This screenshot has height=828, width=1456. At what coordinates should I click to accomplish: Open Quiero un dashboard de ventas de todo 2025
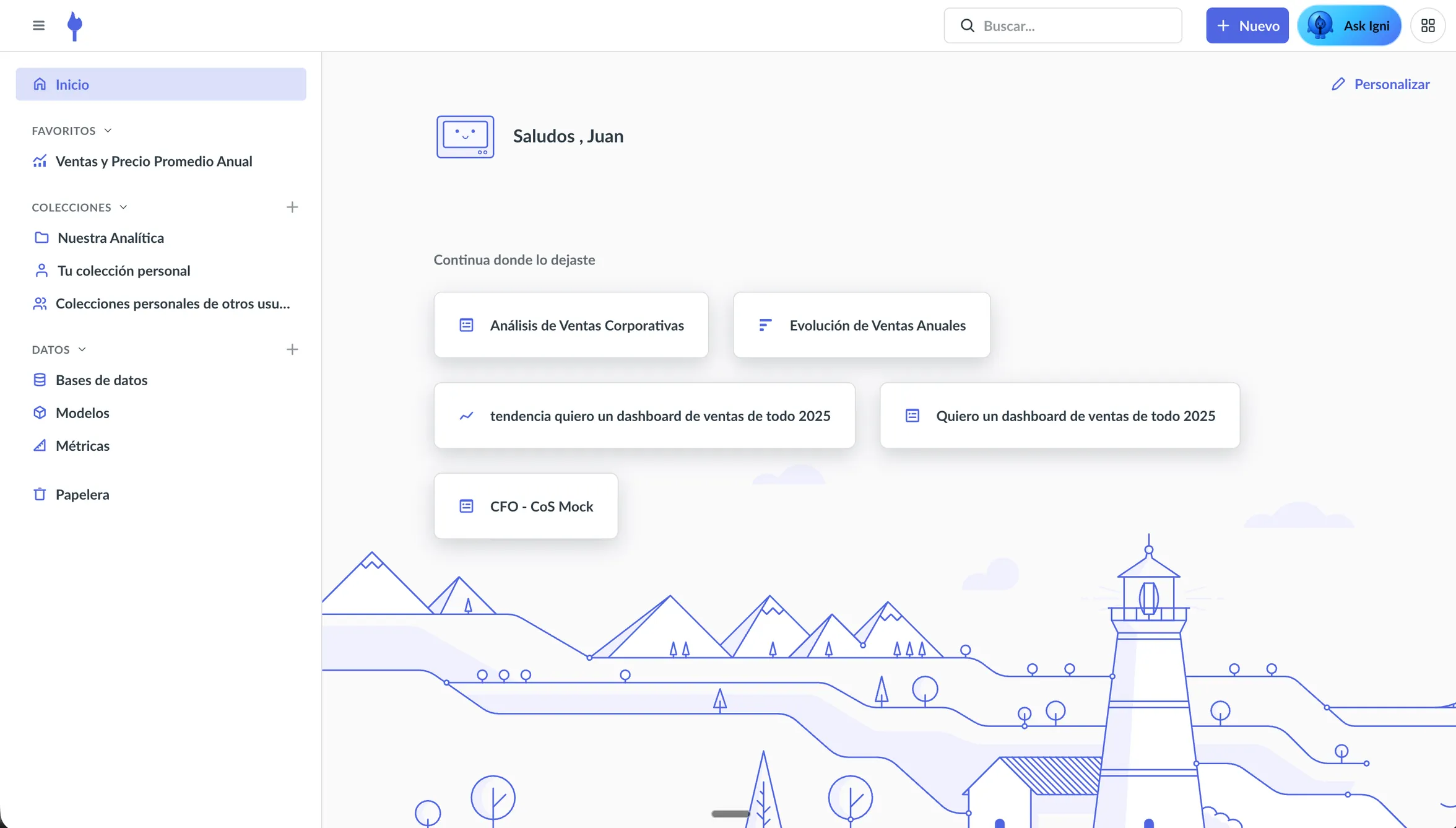click(x=1060, y=416)
